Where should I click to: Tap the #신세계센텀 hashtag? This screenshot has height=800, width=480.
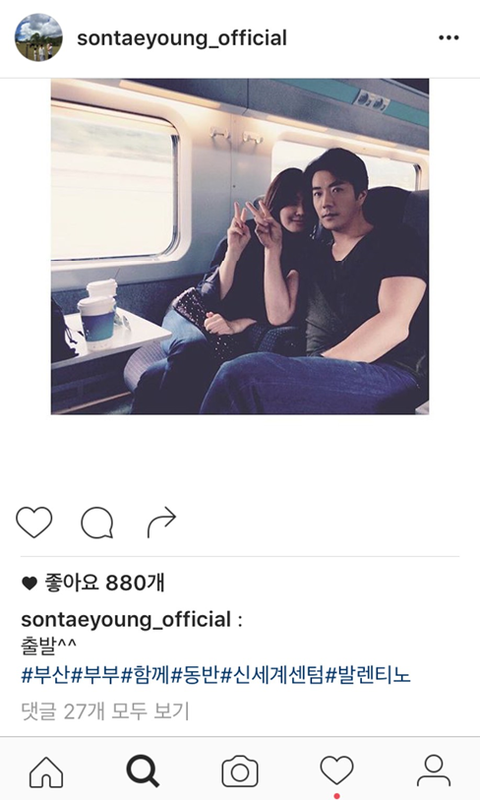pos(272,676)
